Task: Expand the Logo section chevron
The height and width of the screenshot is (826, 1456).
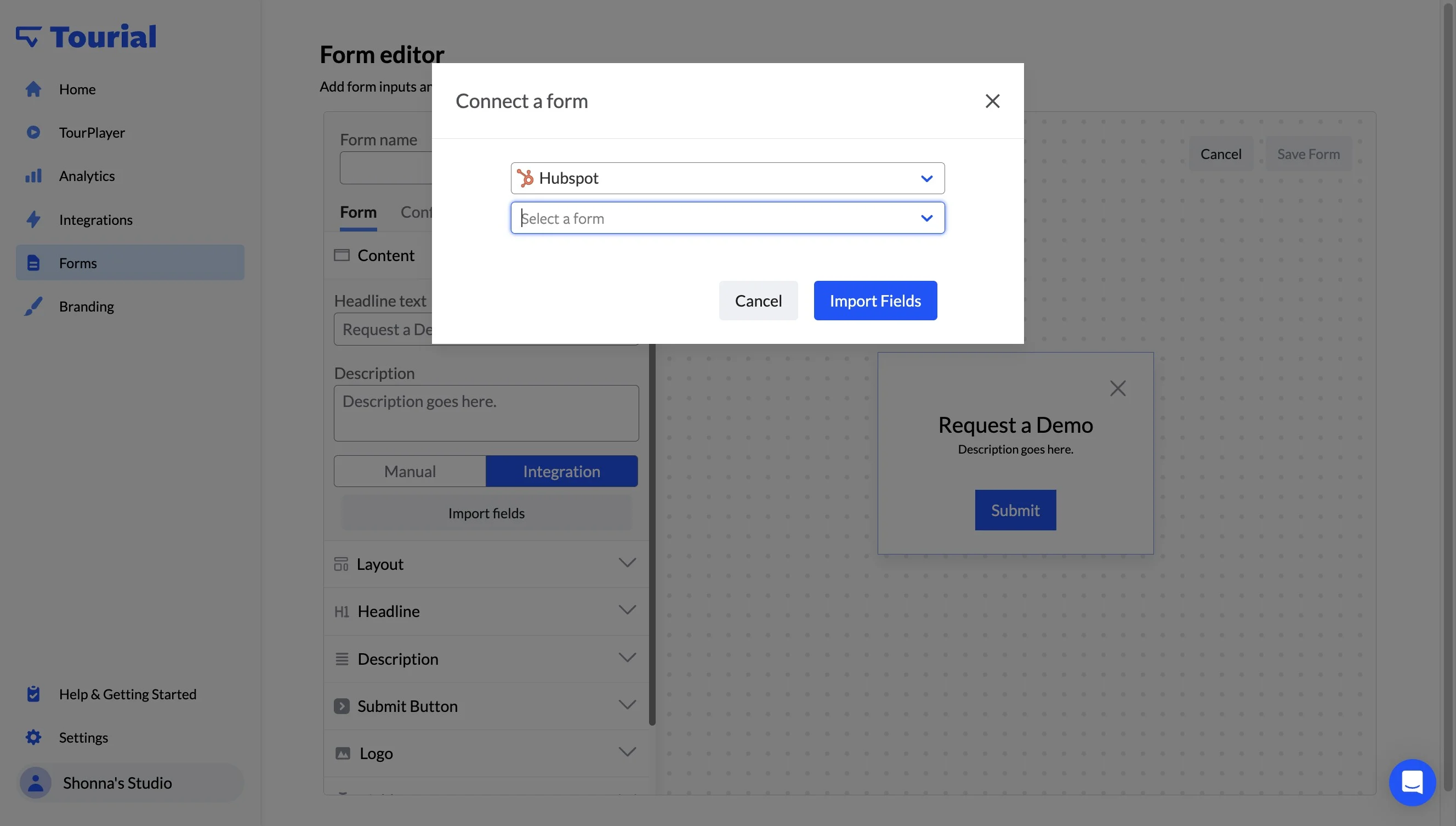Action: pyautogui.click(x=627, y=753)
